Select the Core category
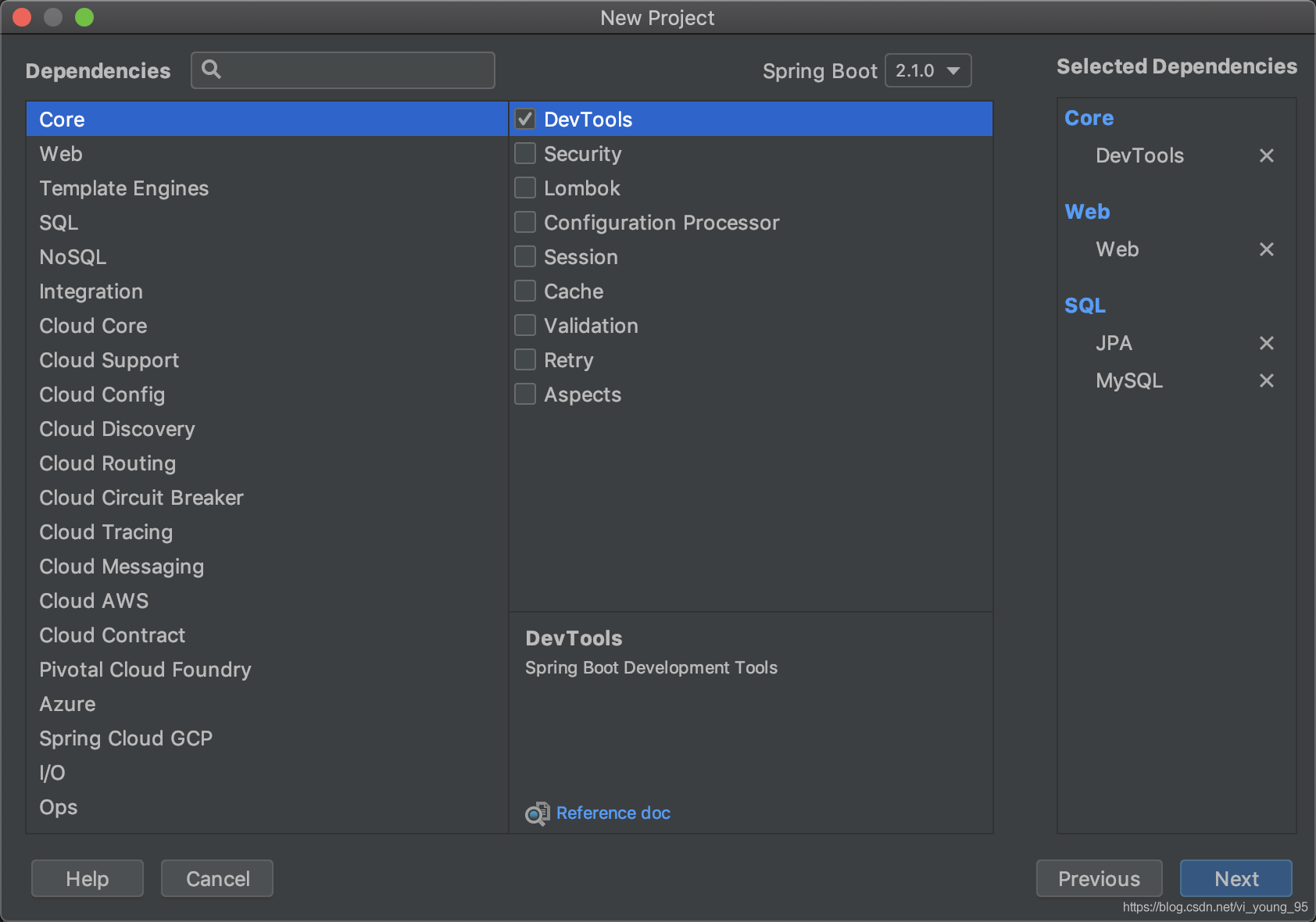This screenshot has height=922, width=1316. tap(267, 120)
